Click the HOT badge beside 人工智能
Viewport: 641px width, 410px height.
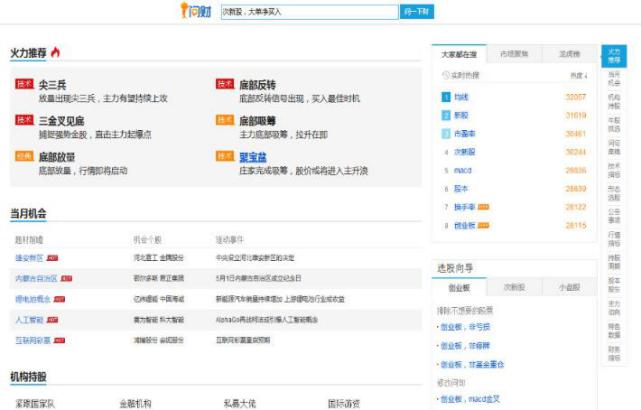(x=52, y=320)
